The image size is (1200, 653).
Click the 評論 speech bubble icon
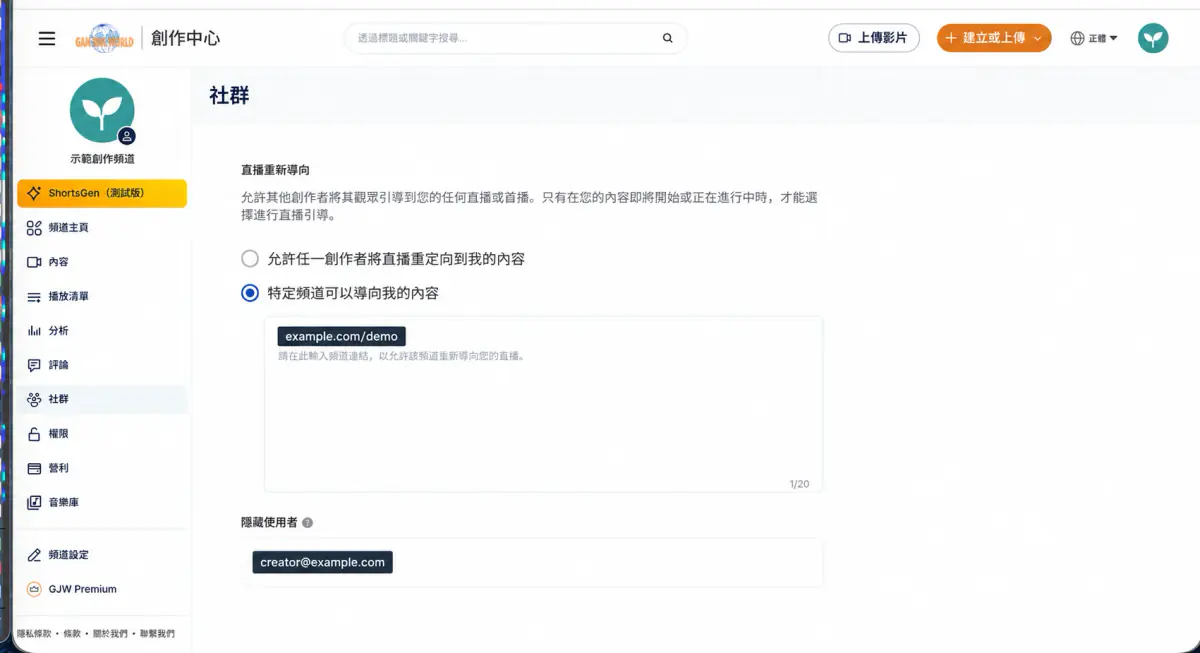(34, 365)
